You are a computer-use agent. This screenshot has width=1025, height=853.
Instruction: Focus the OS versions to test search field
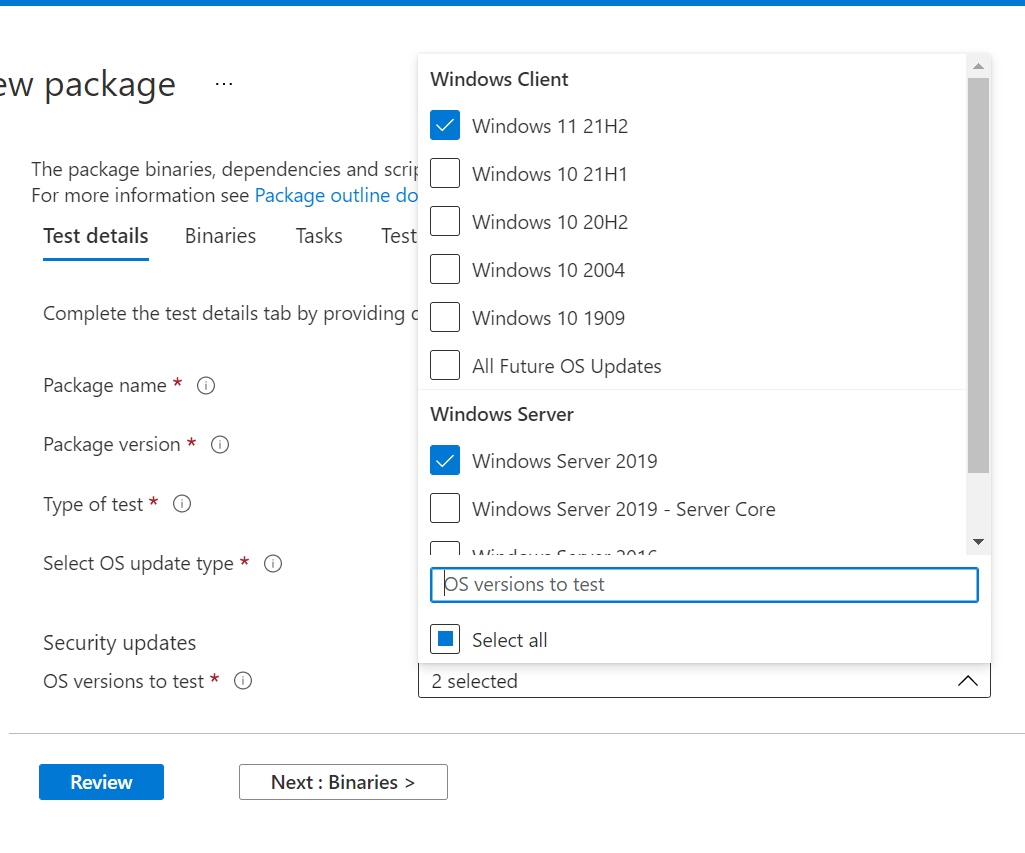tap(704, 585)
